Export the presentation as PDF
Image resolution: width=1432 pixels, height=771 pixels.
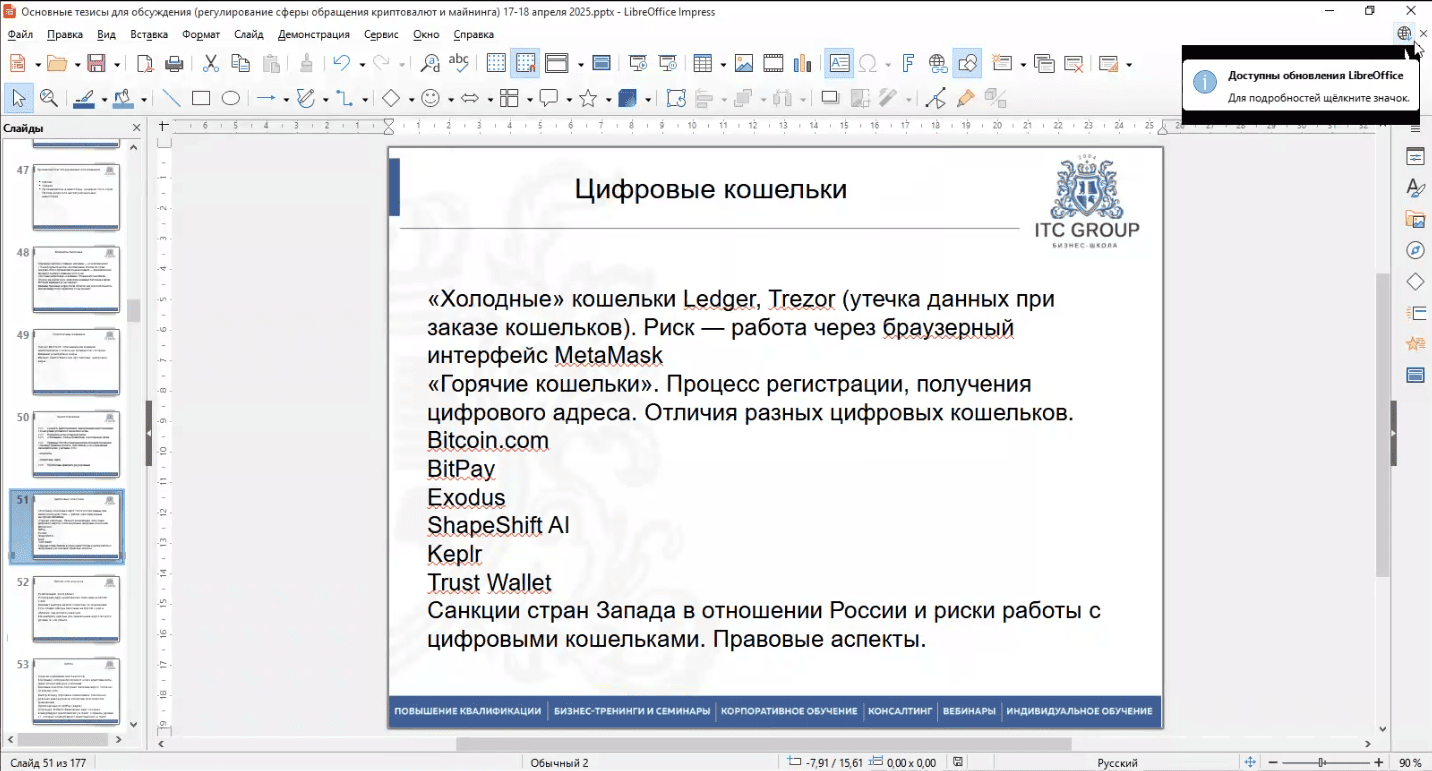point(145,64)
